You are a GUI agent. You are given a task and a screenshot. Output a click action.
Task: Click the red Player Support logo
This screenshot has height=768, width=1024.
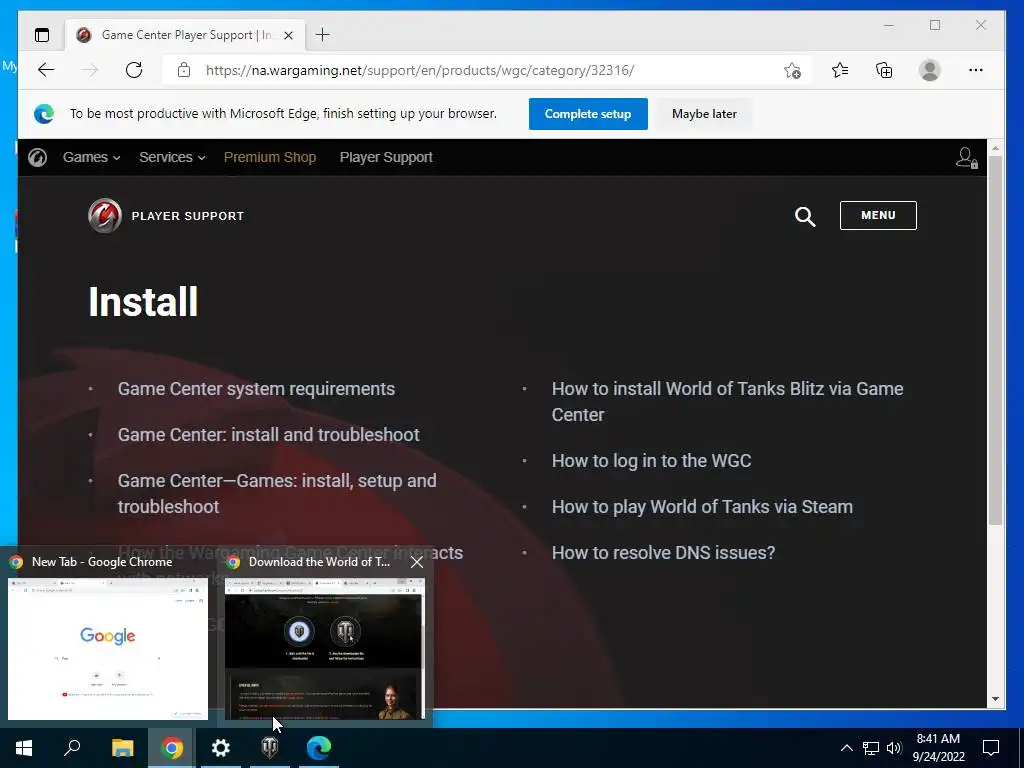[x=105, y=216]
